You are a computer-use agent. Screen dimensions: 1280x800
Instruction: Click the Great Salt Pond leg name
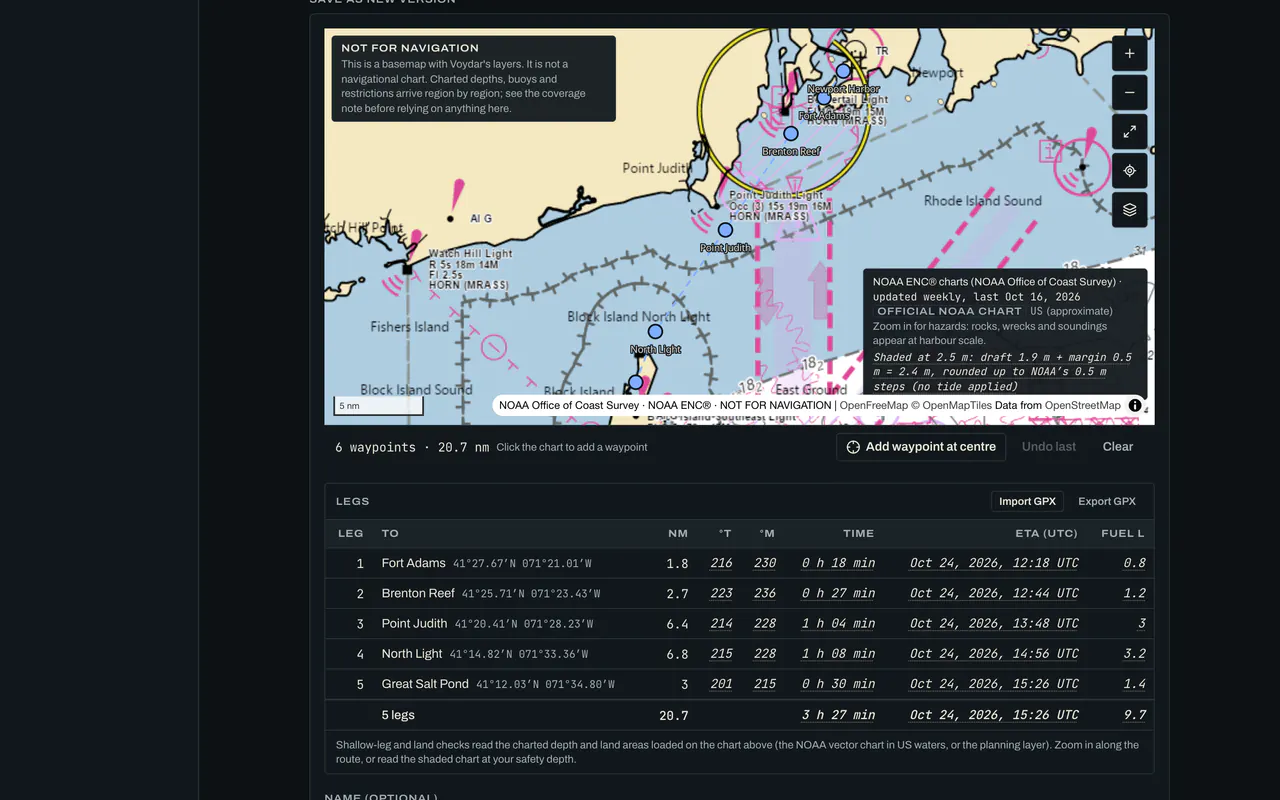[x=425, y=684]
